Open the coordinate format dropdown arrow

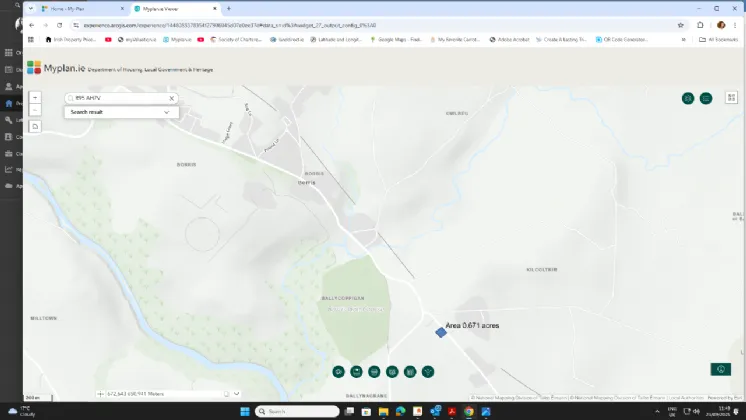(236, 394)
